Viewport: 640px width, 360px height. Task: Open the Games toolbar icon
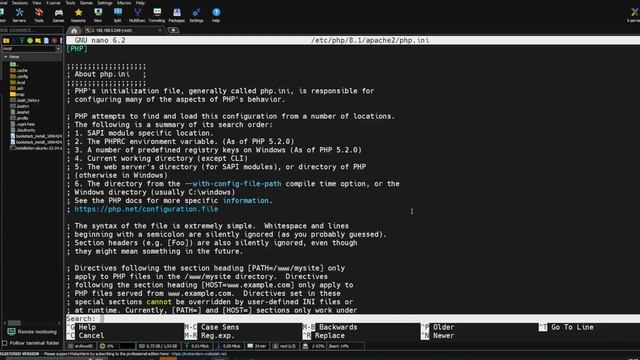click(x=58, y=15)
